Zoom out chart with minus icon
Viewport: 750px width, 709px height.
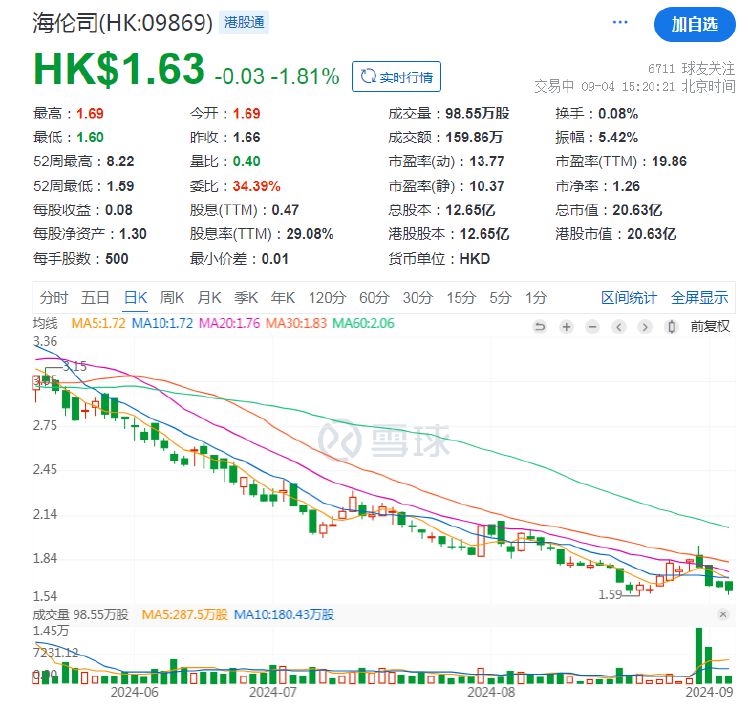pos(593,327)
